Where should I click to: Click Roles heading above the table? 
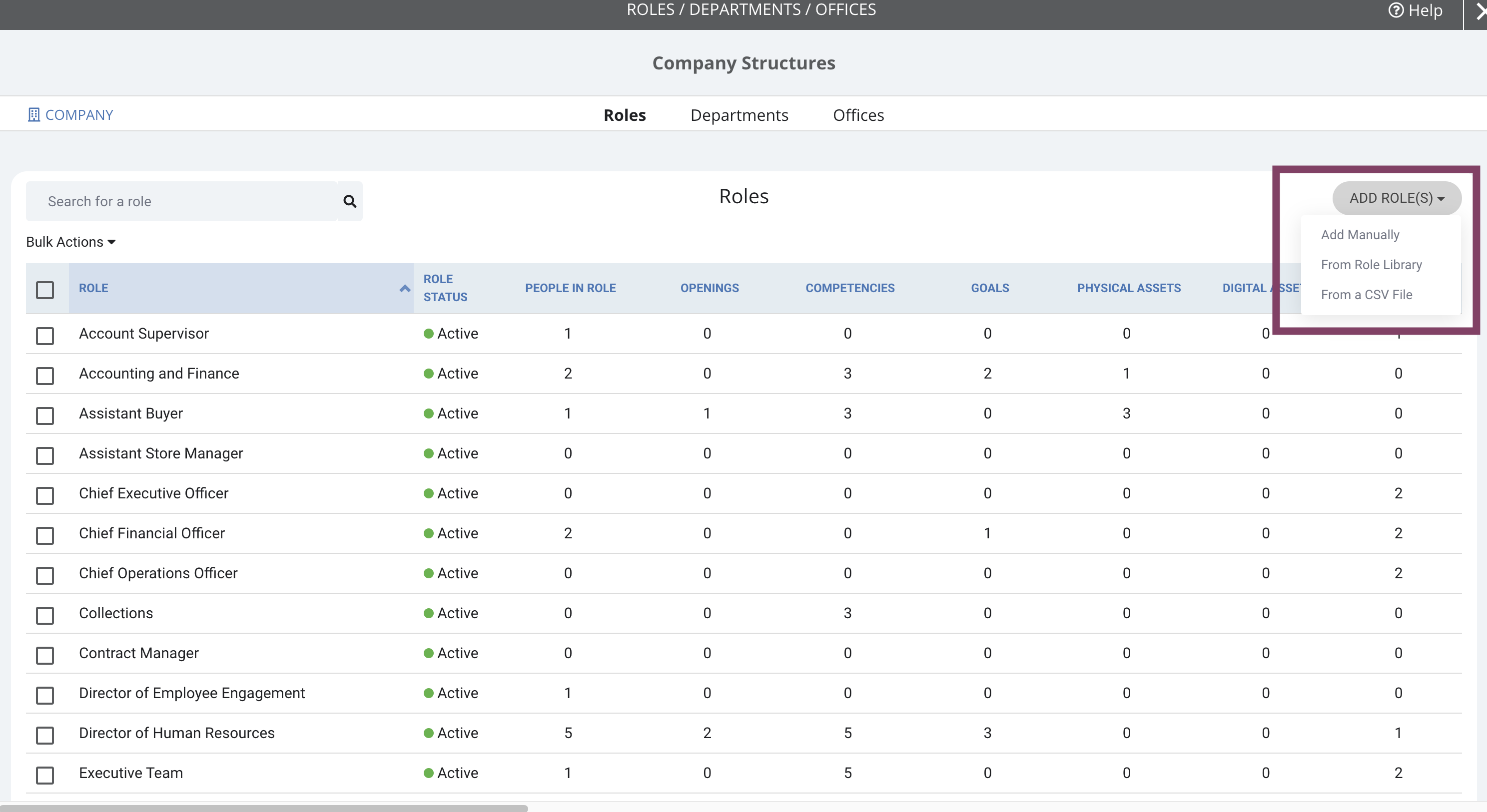tap(743, 196)
